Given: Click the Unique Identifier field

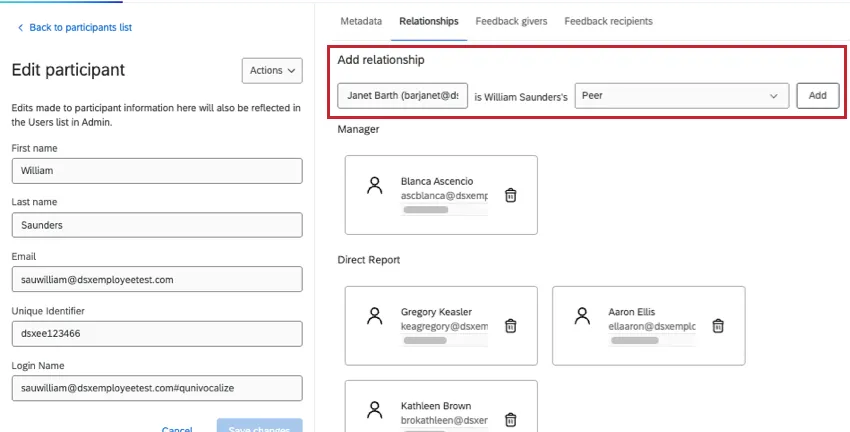Looking at the screenshot, I should pyautogui.click(x=157, y=334).
